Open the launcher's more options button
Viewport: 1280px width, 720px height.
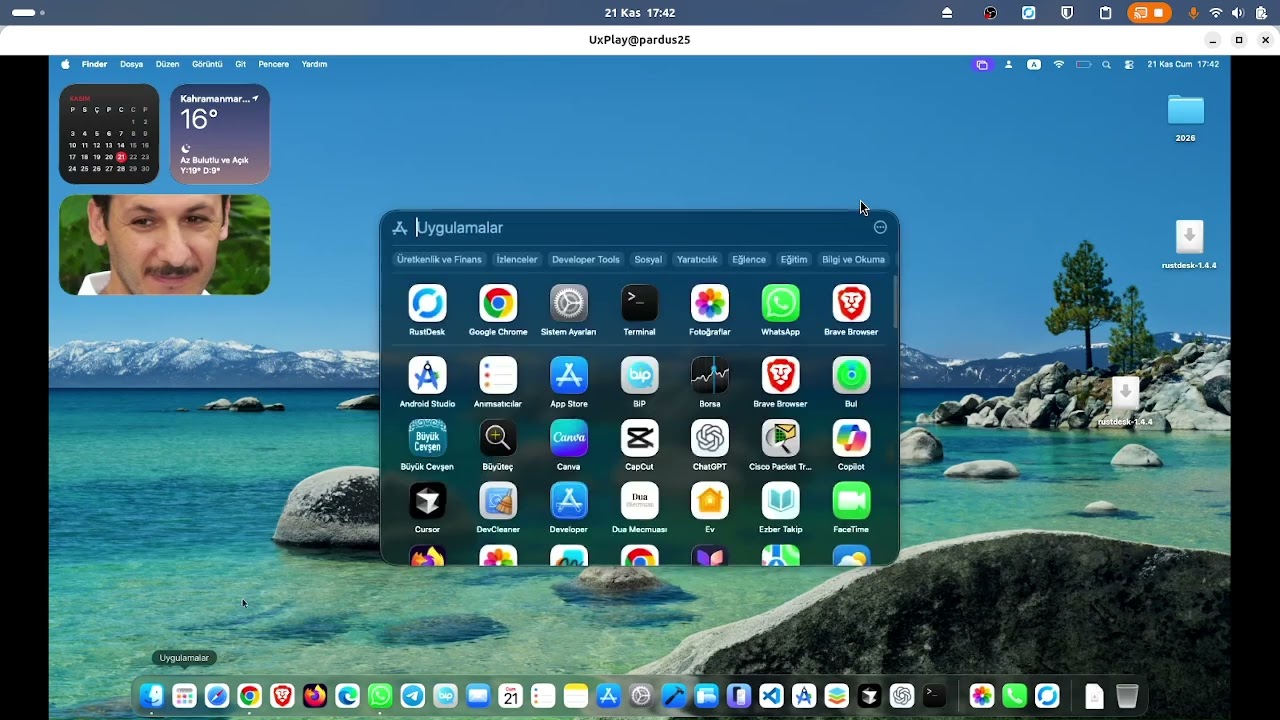click(x=880, y=227)
